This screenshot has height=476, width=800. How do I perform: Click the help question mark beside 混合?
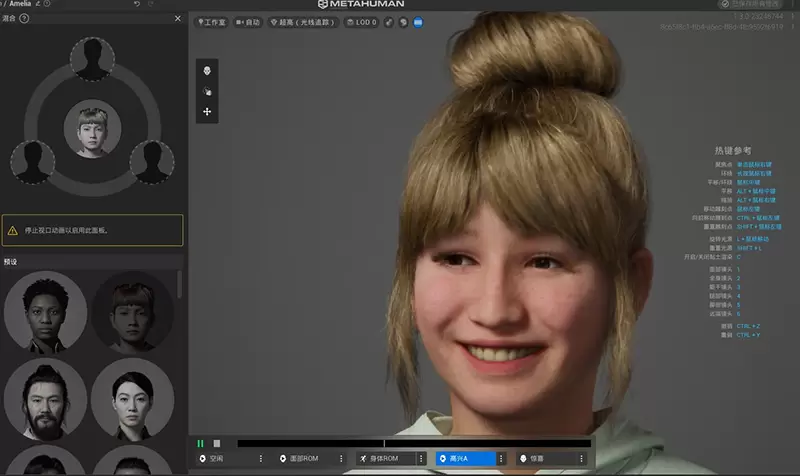(24, 19)
